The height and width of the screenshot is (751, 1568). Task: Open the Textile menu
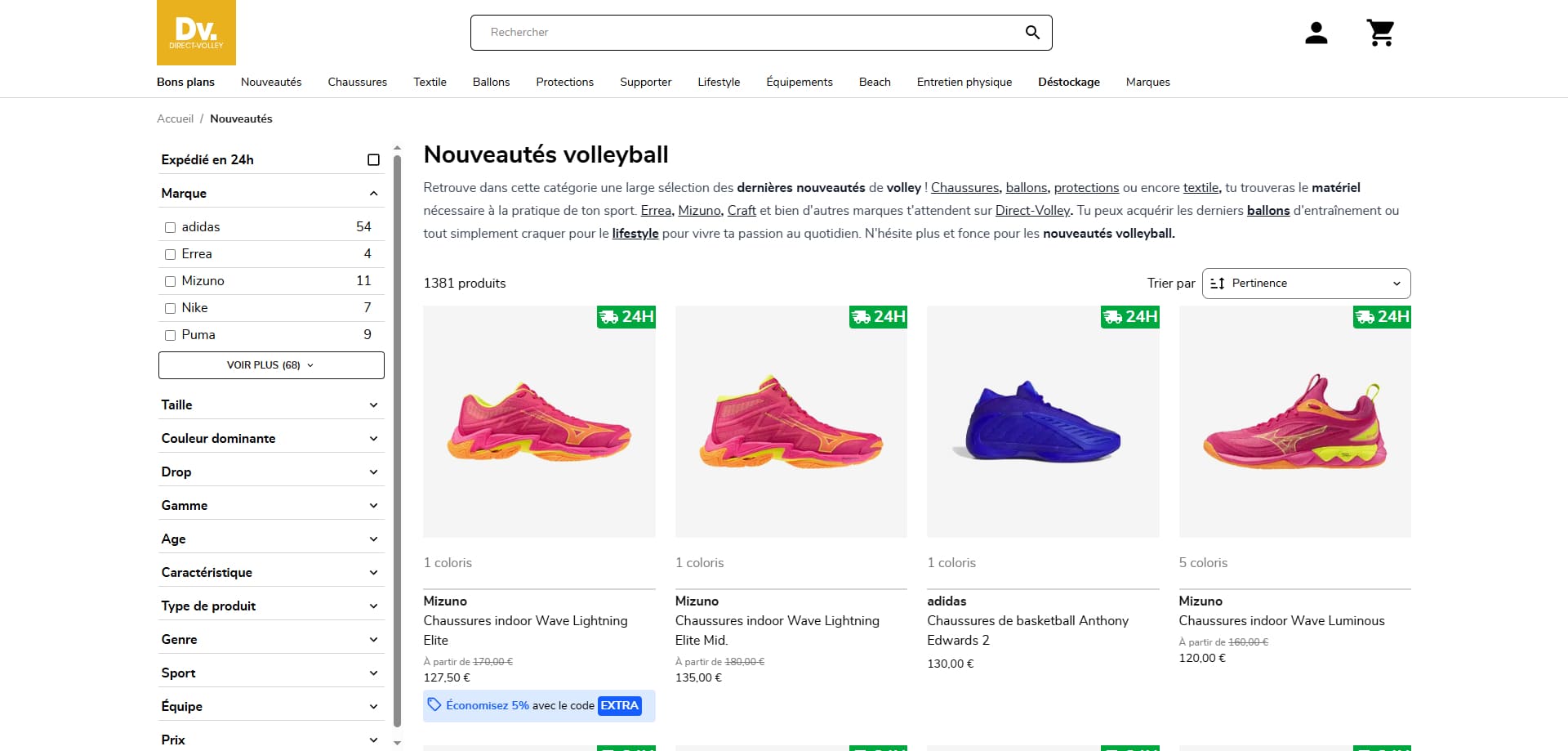430,82
